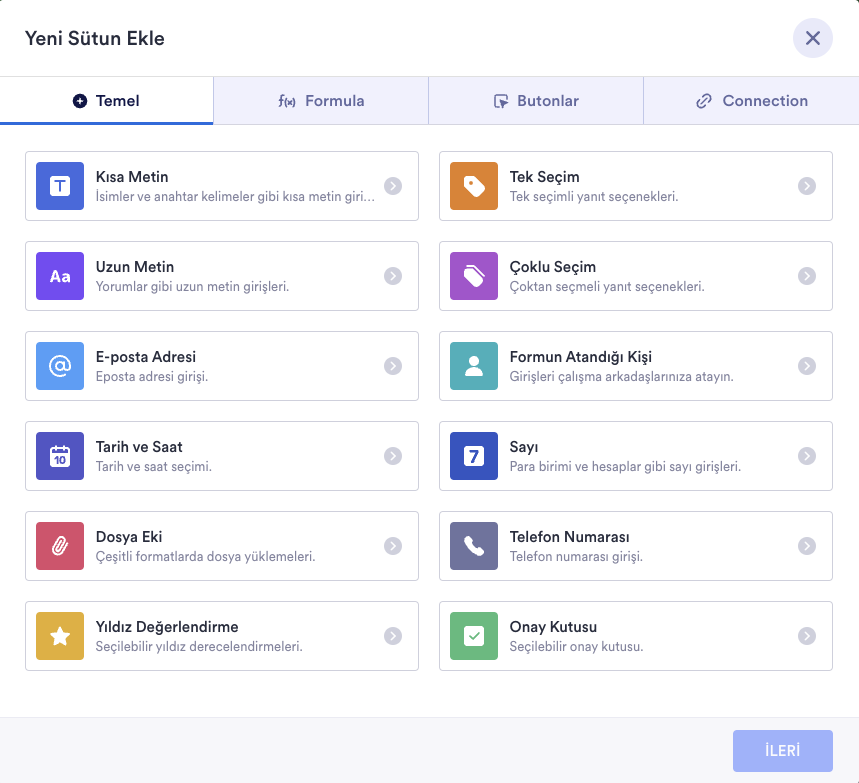Click the arrow next to Kısa Metin
859x783 pixels.
[x=393, y=186]
